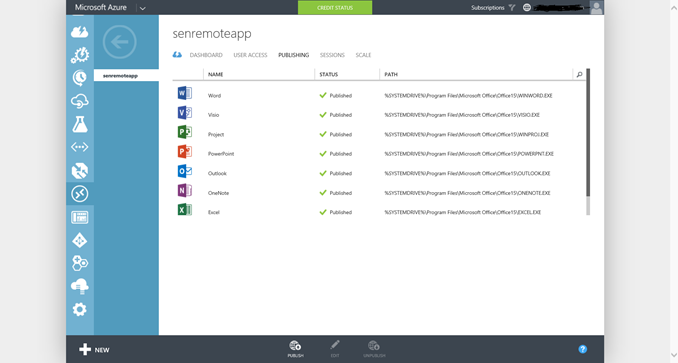Viewport: 678px width, 363px height.
Task: Click the Microsoft Azure logo text
Action: click(100, 7)
